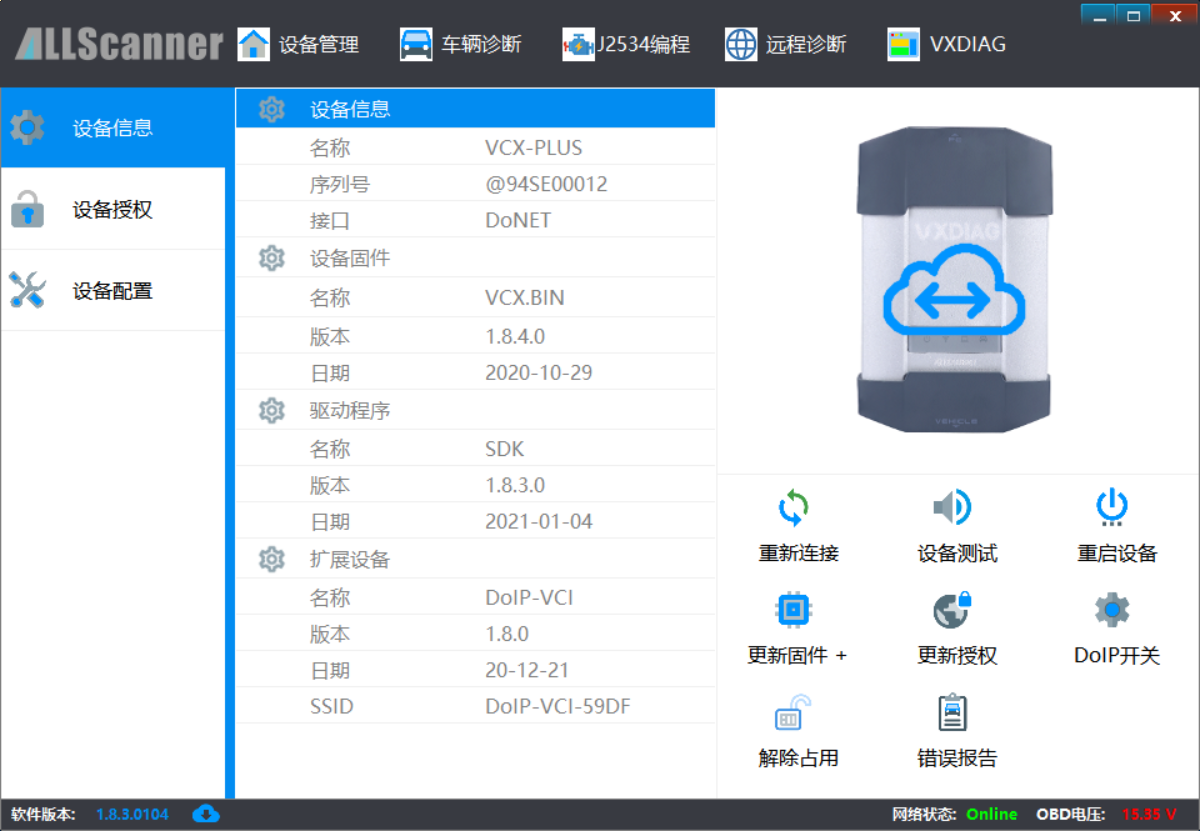Click the DoIP开关 gear icon
The height and width of the screenshot is (831, 1200).
pos(1112,609)
